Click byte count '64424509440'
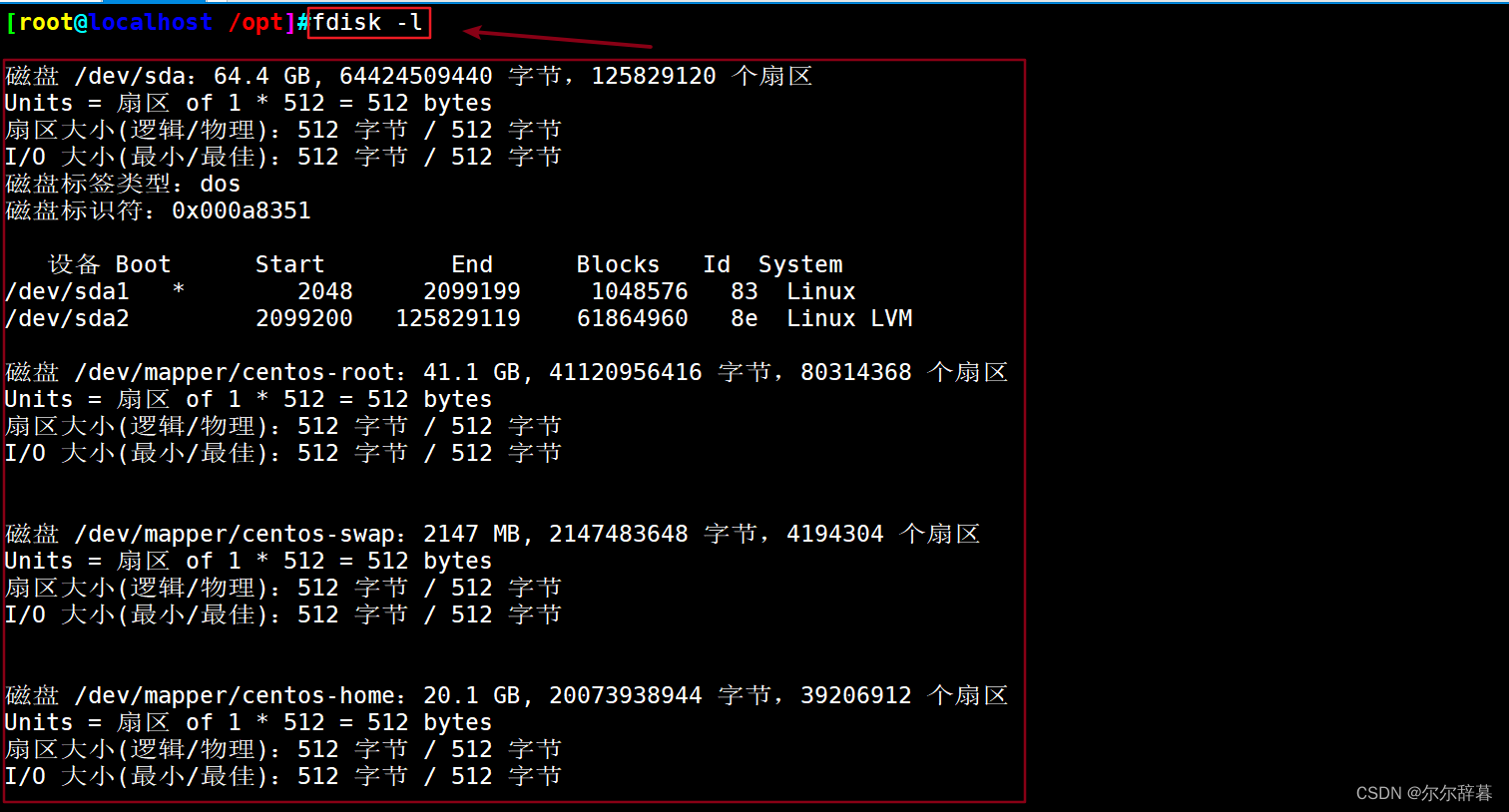1509x812 pixels. [416, 76]
